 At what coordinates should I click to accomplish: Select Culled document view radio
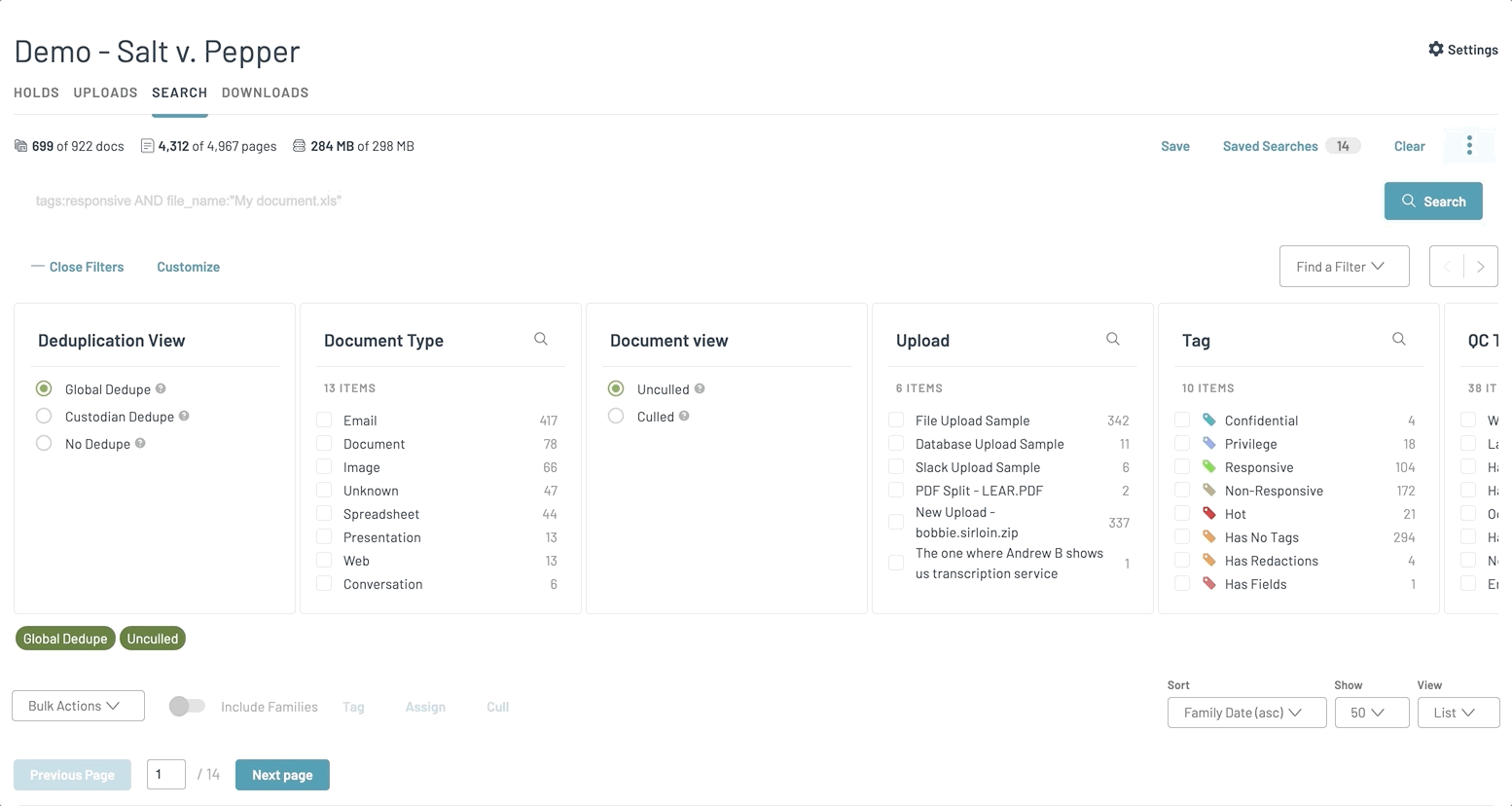(x=616, y=416)
